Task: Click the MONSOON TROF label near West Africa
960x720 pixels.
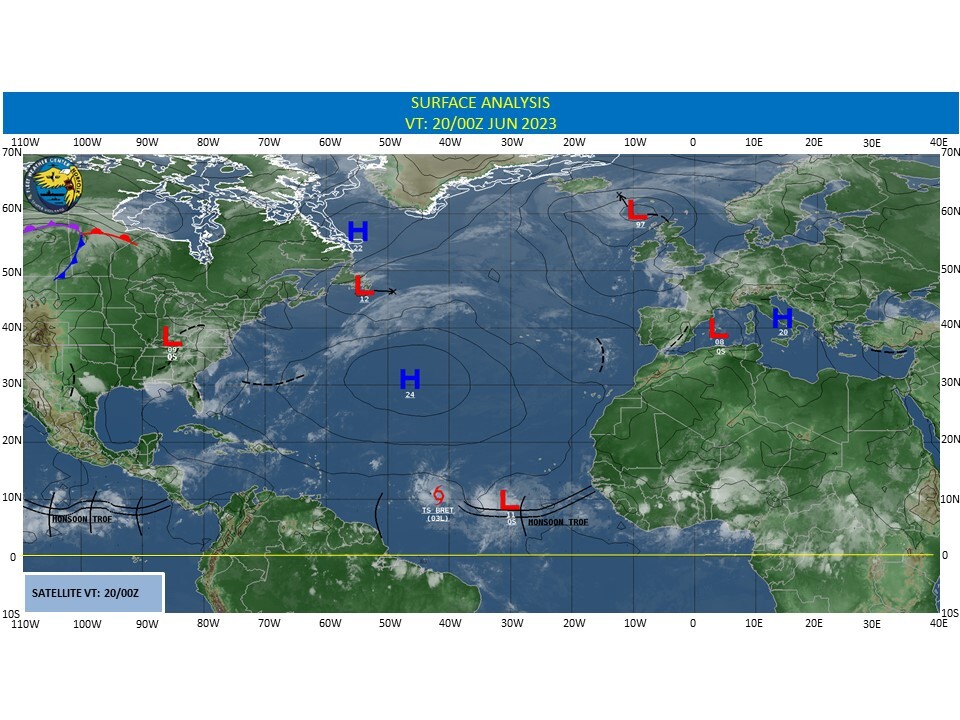Action: [557, 522]
